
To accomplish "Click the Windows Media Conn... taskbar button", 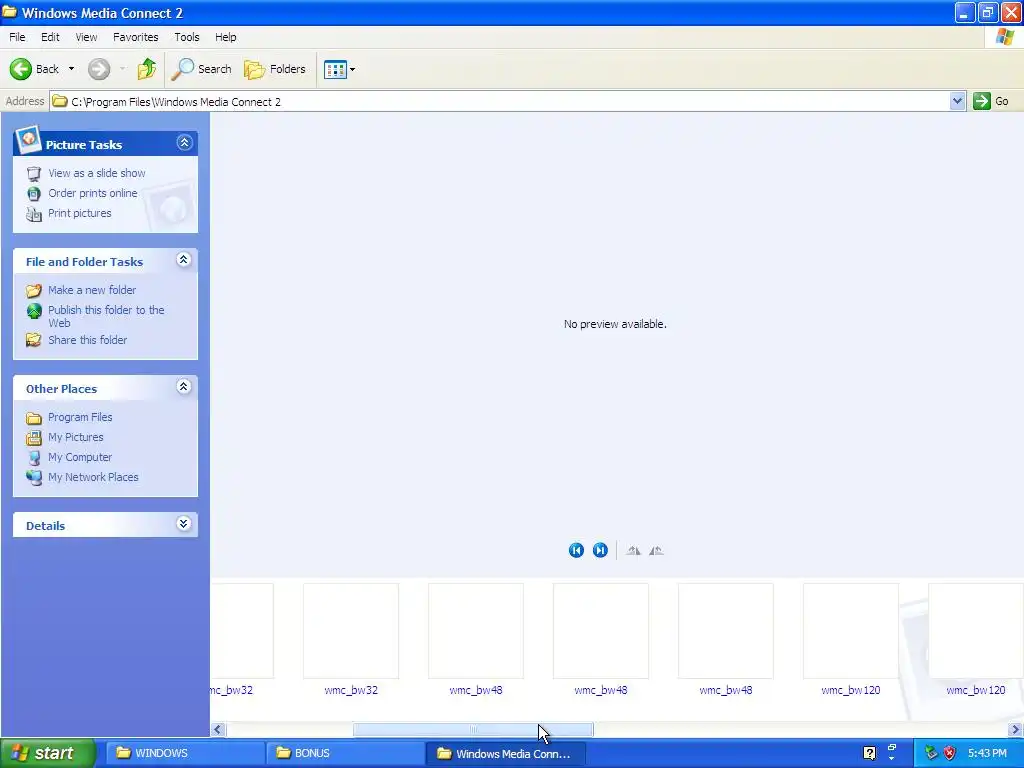I will (505, 753).
